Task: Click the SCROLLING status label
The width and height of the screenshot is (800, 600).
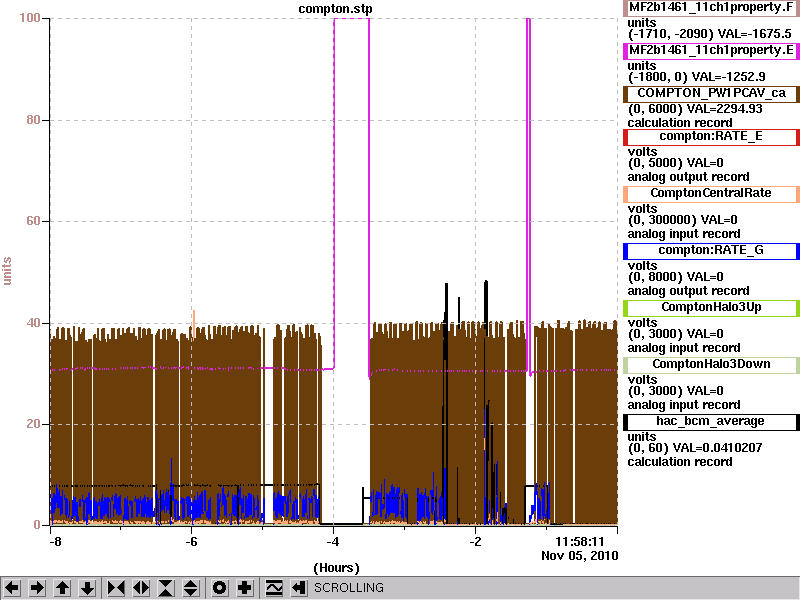Action: [x=348, y=588]
